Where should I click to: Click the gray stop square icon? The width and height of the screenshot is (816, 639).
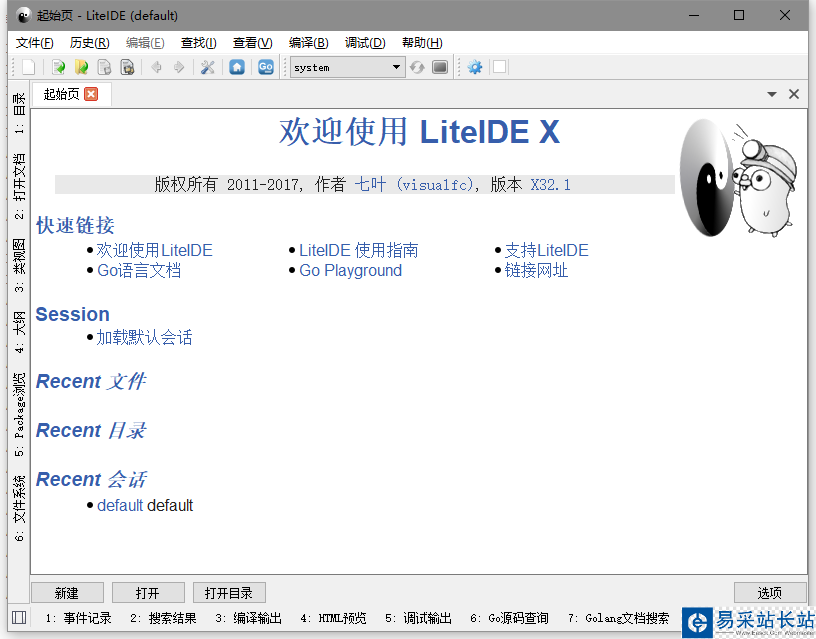coord(440,67)
